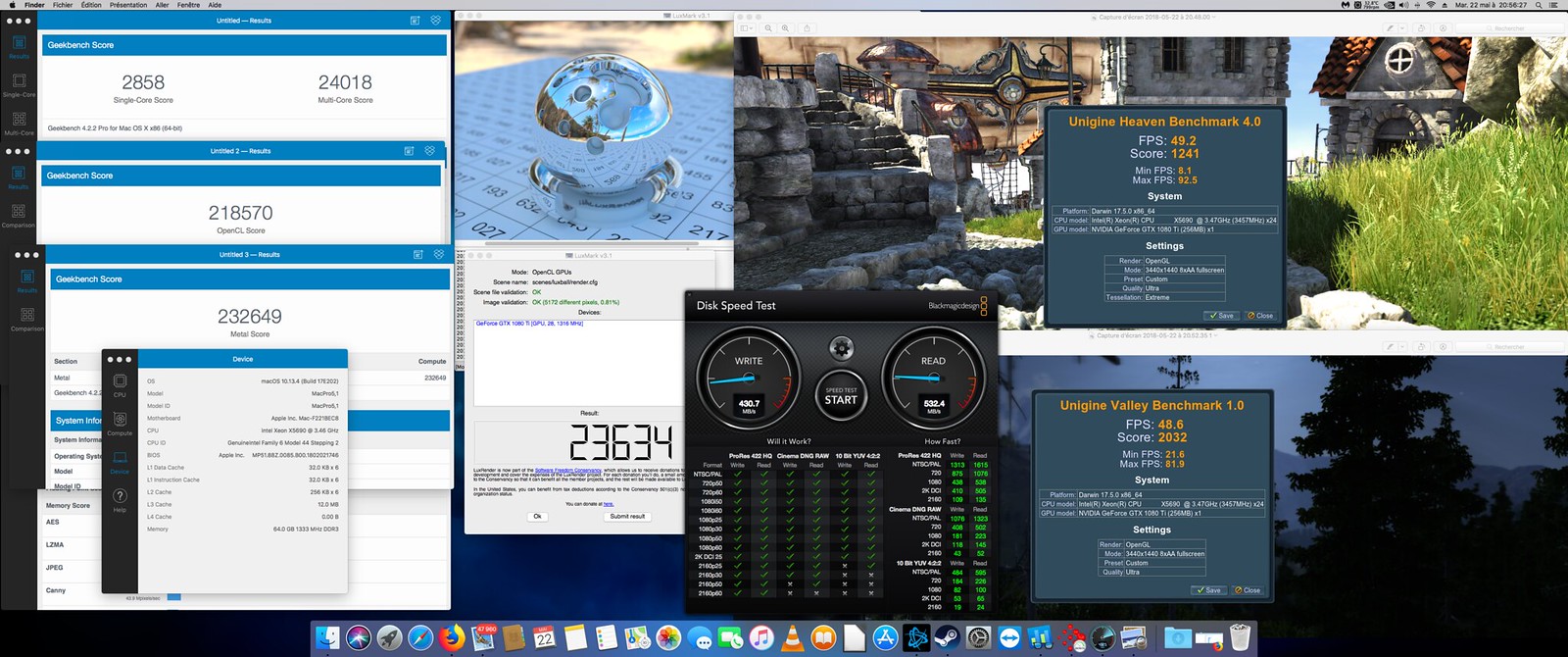
Task: Click the Share icon in top Preview toolbar
Action: [x=808, y=28]
